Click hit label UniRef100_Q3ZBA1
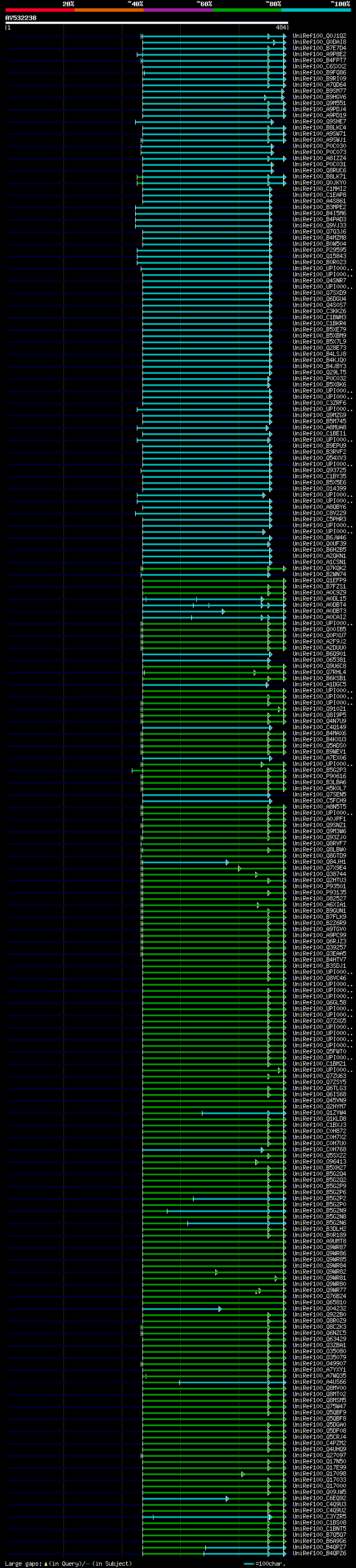This screenshot has width=356, height=1568. (x=319, y=1344)
